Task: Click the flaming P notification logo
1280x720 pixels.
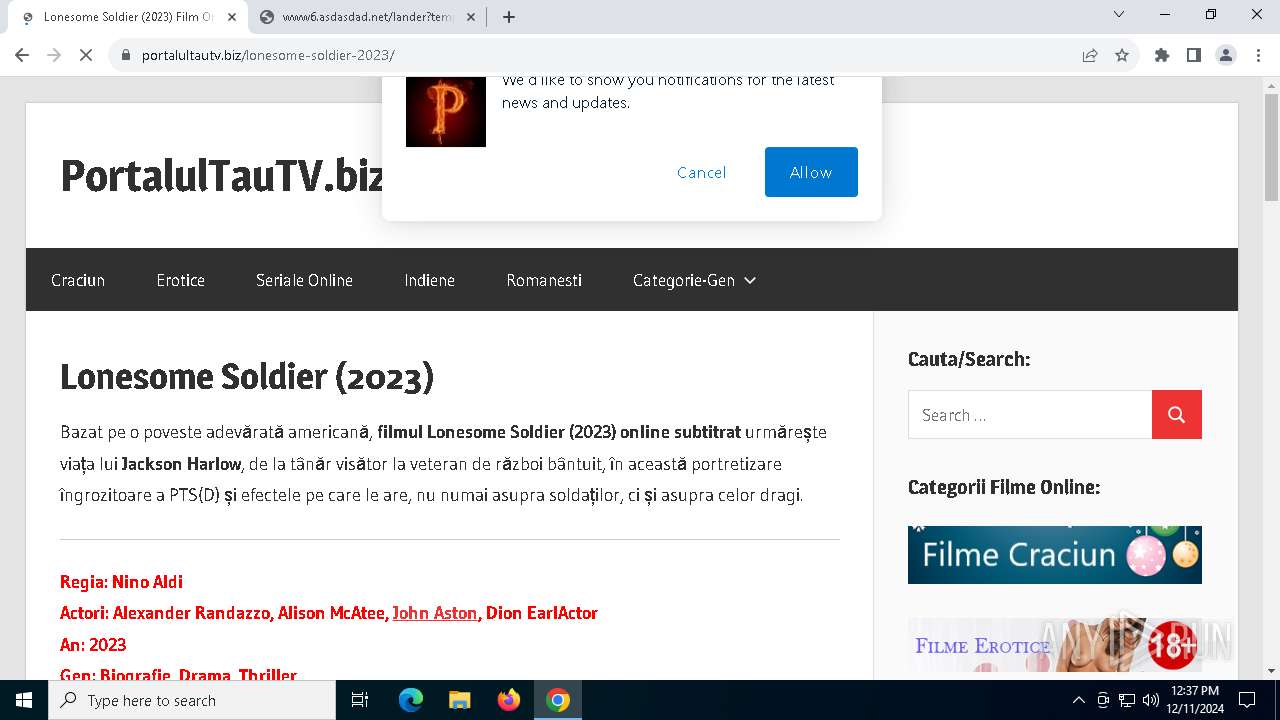Action: [446, 111]
